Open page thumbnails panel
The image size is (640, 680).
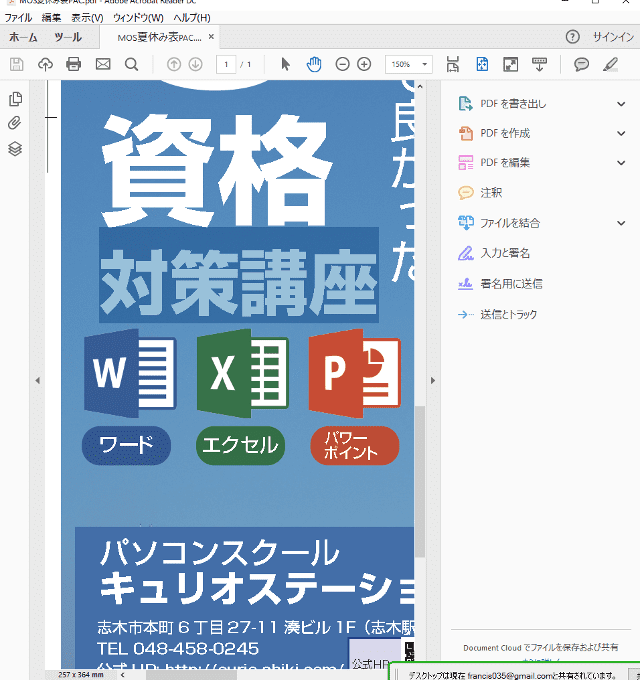point(15,99)
